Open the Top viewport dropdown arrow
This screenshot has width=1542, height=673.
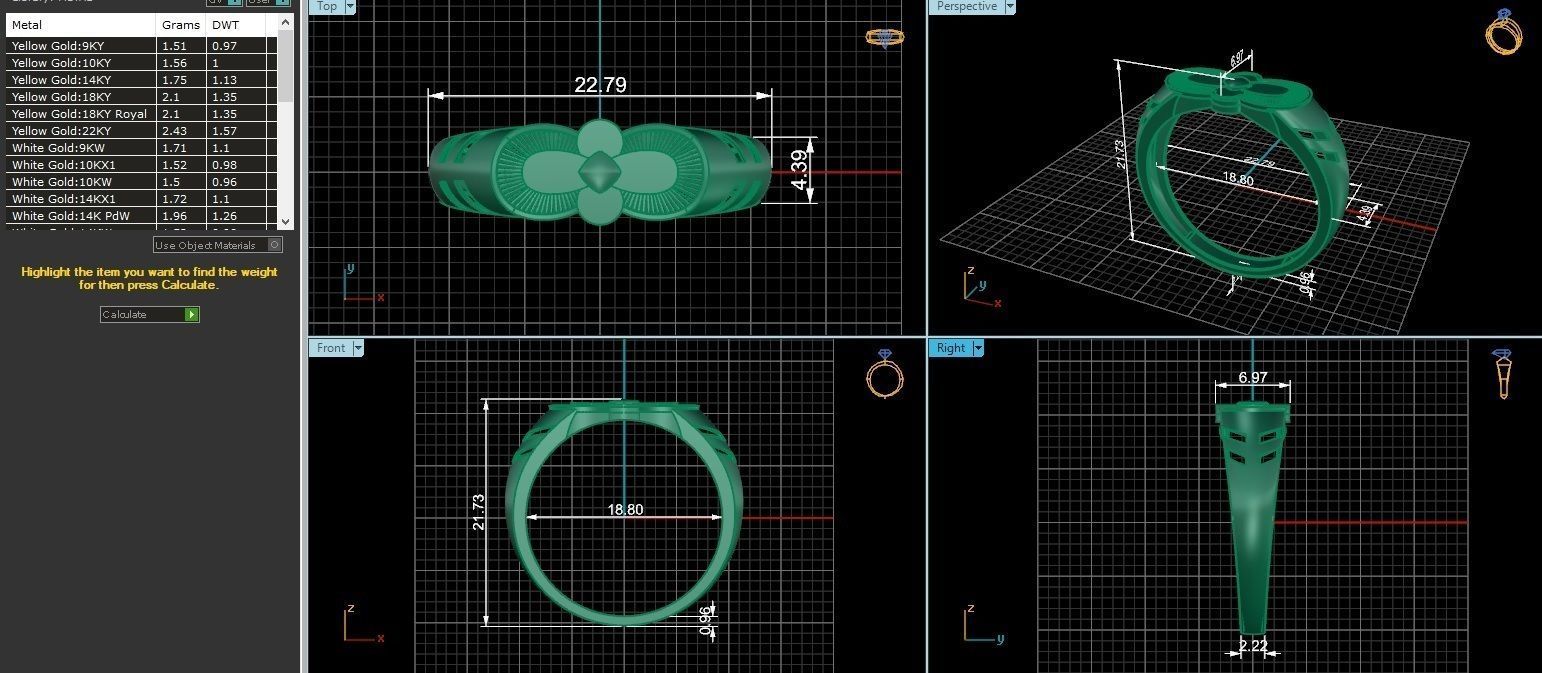(x=350, y=6)
